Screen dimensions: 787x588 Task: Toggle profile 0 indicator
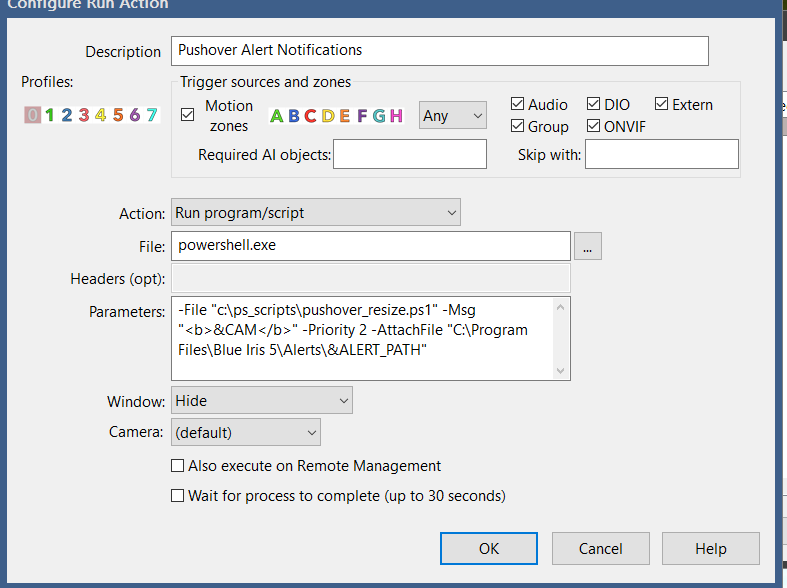pyautogui.click(x=32, y=115)
